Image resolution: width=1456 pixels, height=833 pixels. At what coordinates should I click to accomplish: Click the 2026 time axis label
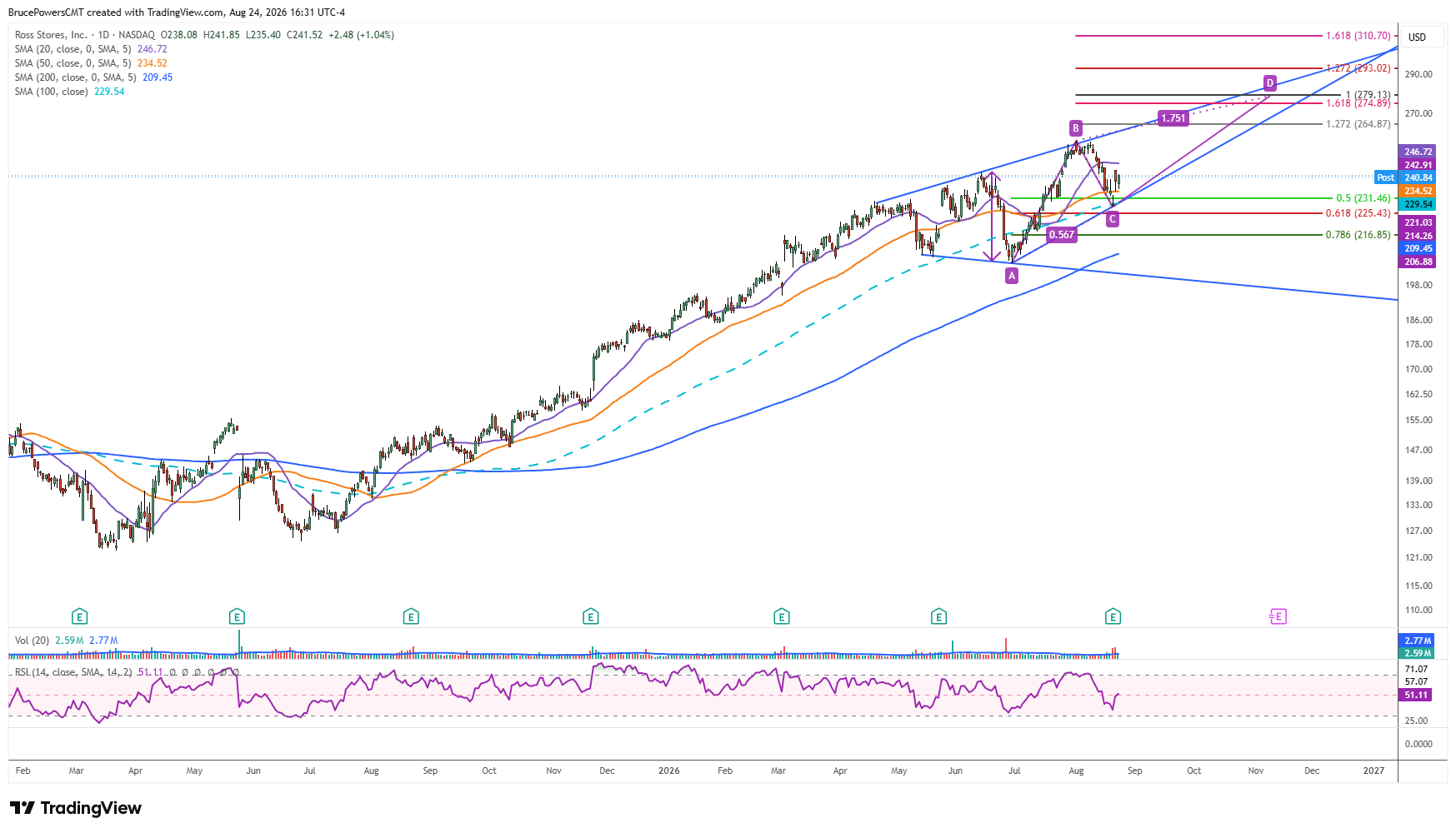point(668,771)
